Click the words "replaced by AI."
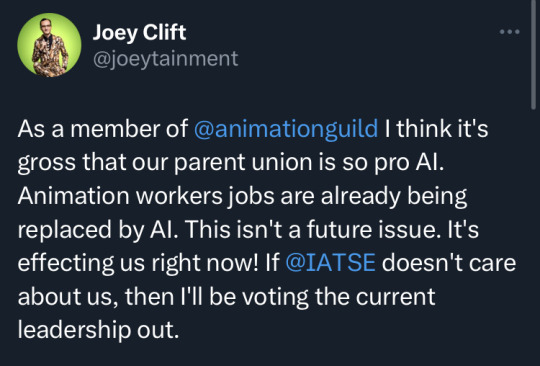This screenshot has height=366, width=540. click(100, 230)
